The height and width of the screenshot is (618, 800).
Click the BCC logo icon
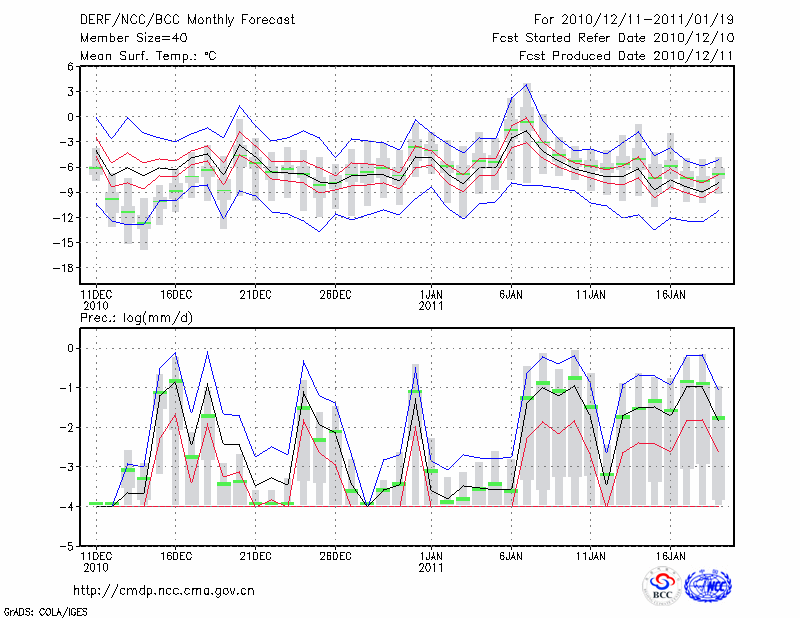point(661,585)
